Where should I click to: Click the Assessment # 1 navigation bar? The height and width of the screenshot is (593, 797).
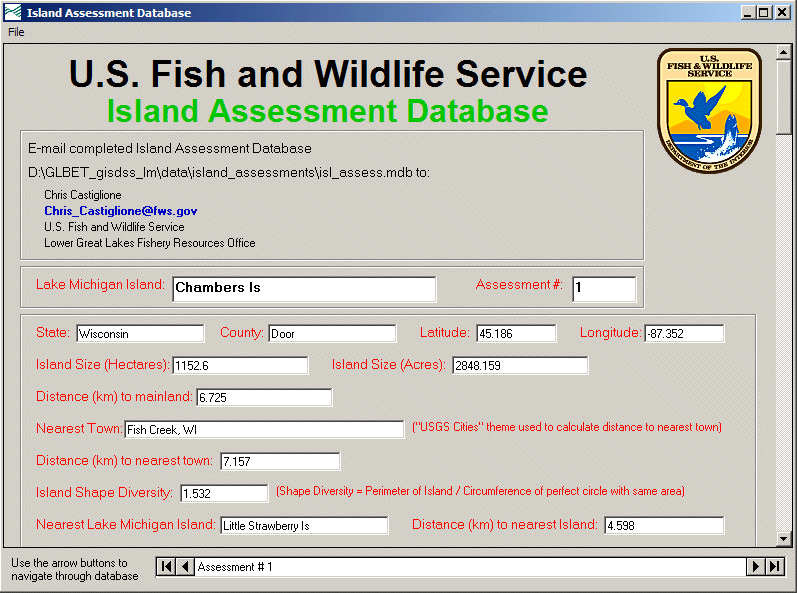tap(470, 566)
